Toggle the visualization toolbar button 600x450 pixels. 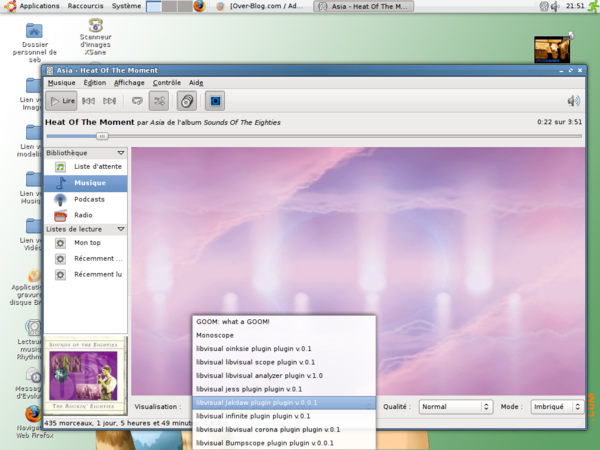(215, 101)
